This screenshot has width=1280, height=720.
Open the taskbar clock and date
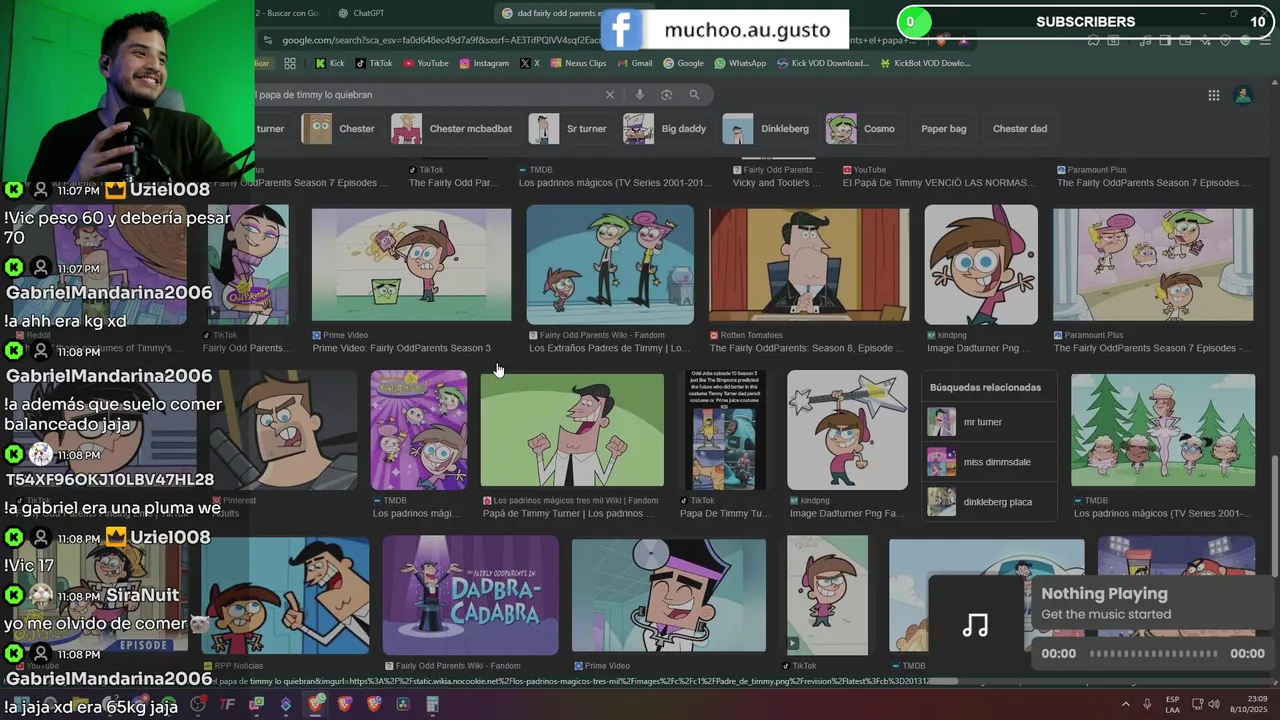[x=1249, y=704]
